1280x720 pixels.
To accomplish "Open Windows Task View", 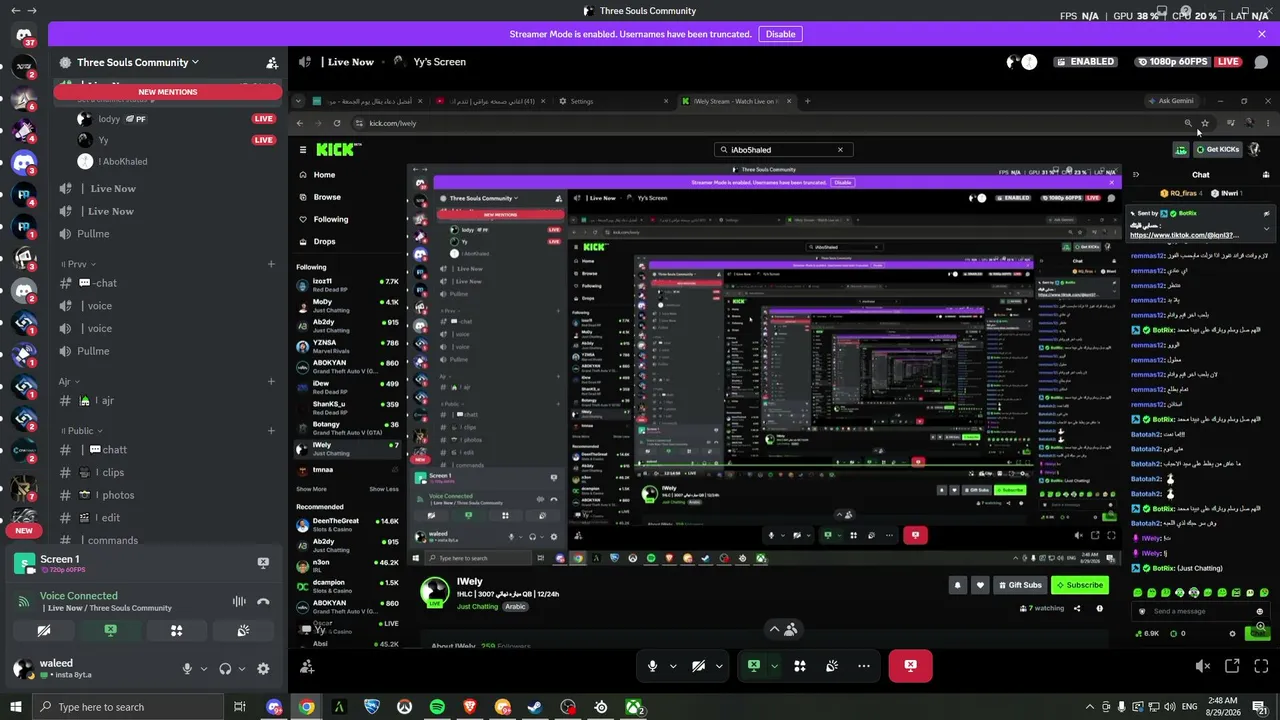I will [x=240, y=707].
